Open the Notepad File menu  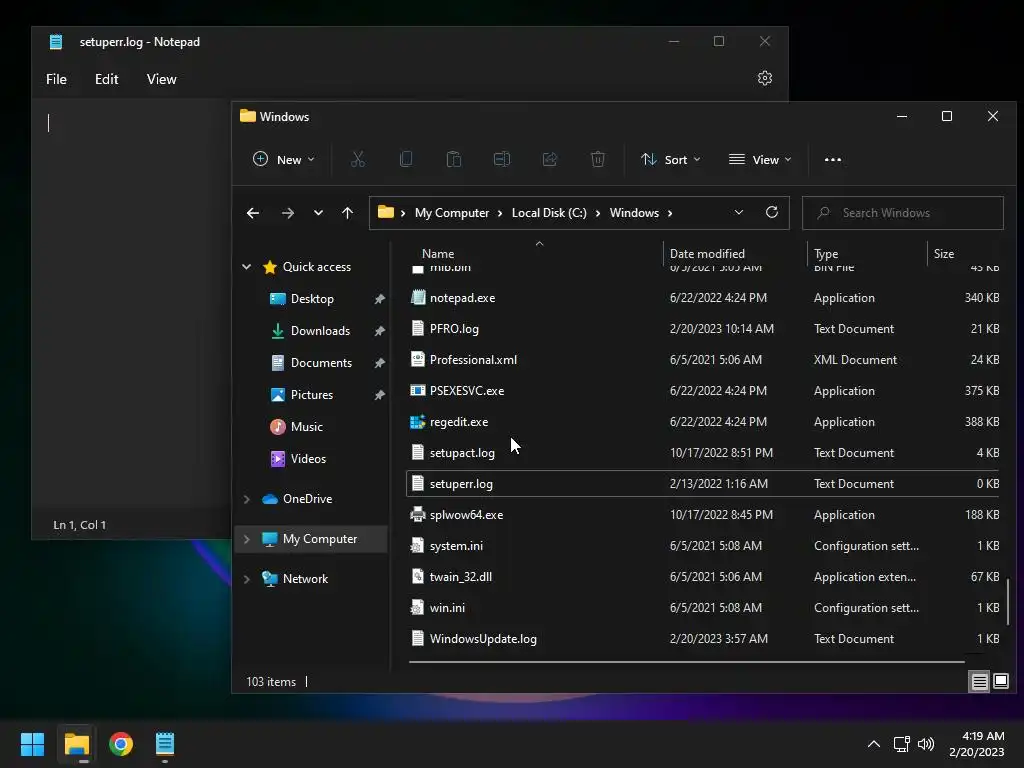coord(56,79)
